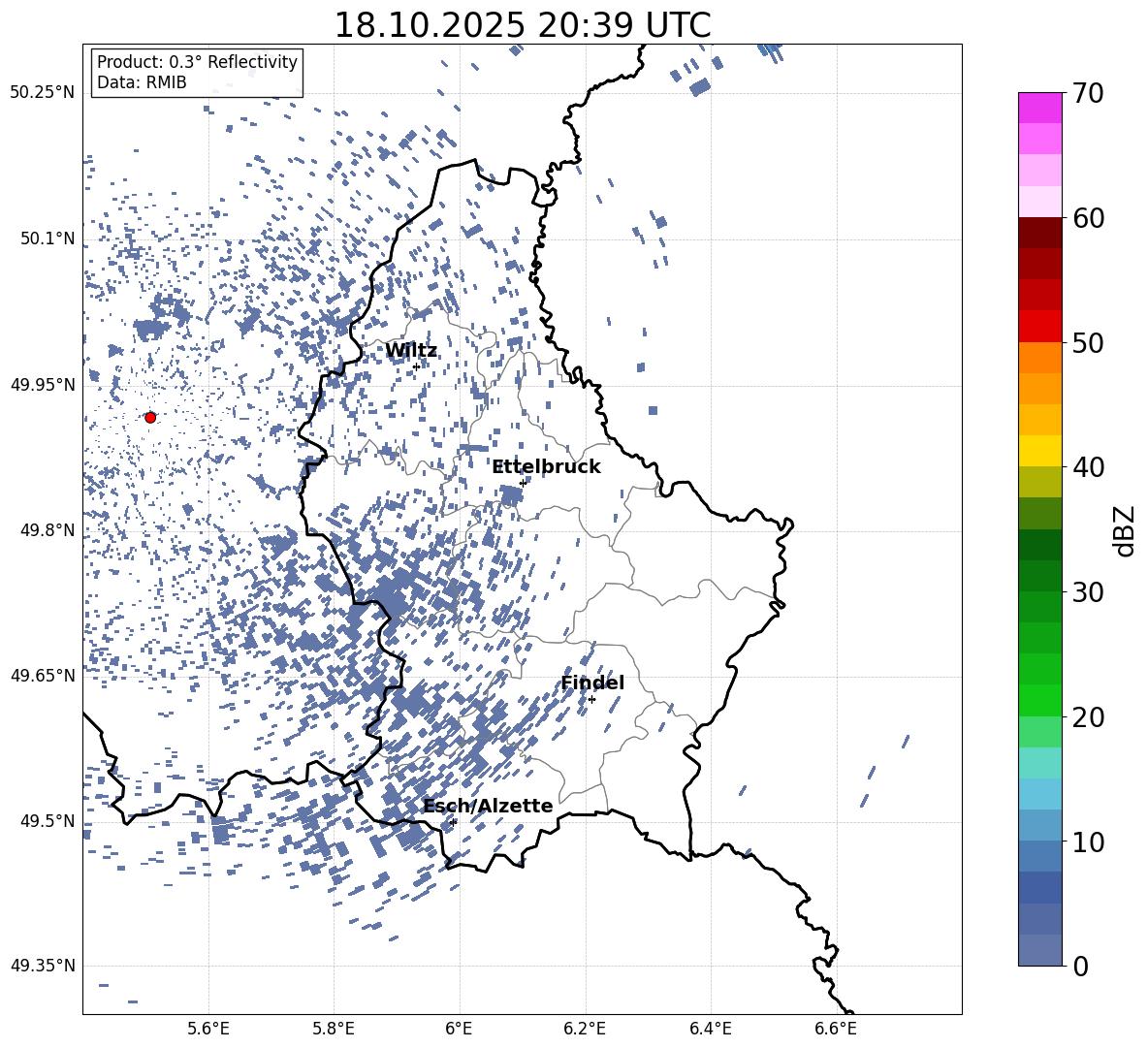Click the colorbar tick label 20
This screenshot has height=1048, width=1148.
pyautogui.click(x=1088, y=716)
